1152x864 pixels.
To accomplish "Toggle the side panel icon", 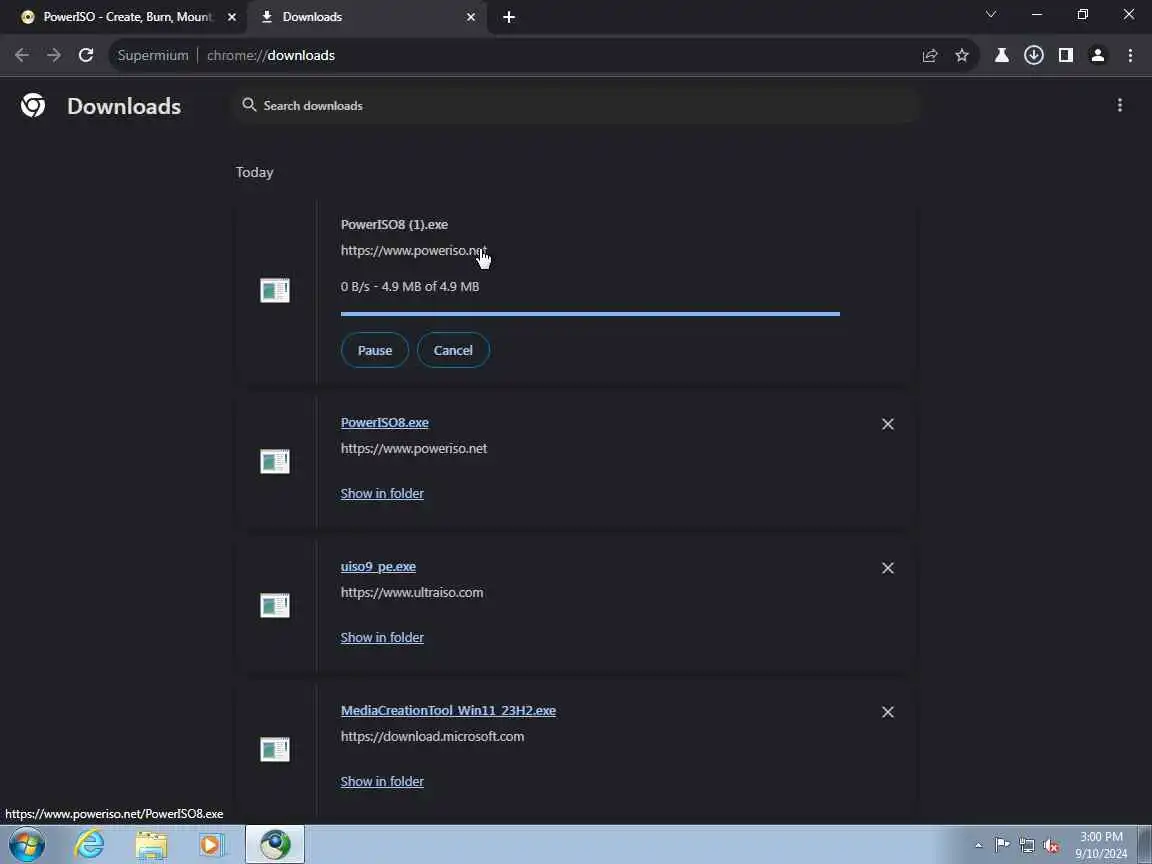I will point(1066,55).
